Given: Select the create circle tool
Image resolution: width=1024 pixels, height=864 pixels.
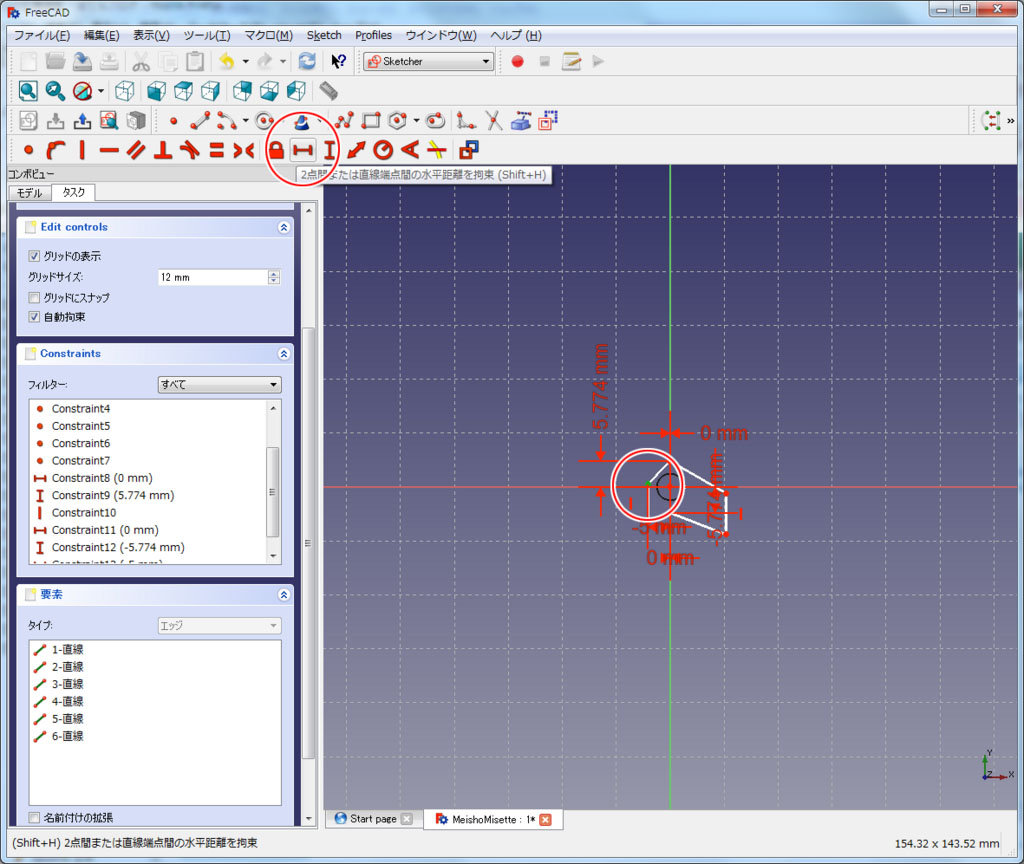Looking at the screenshot, I should (264, 121).
